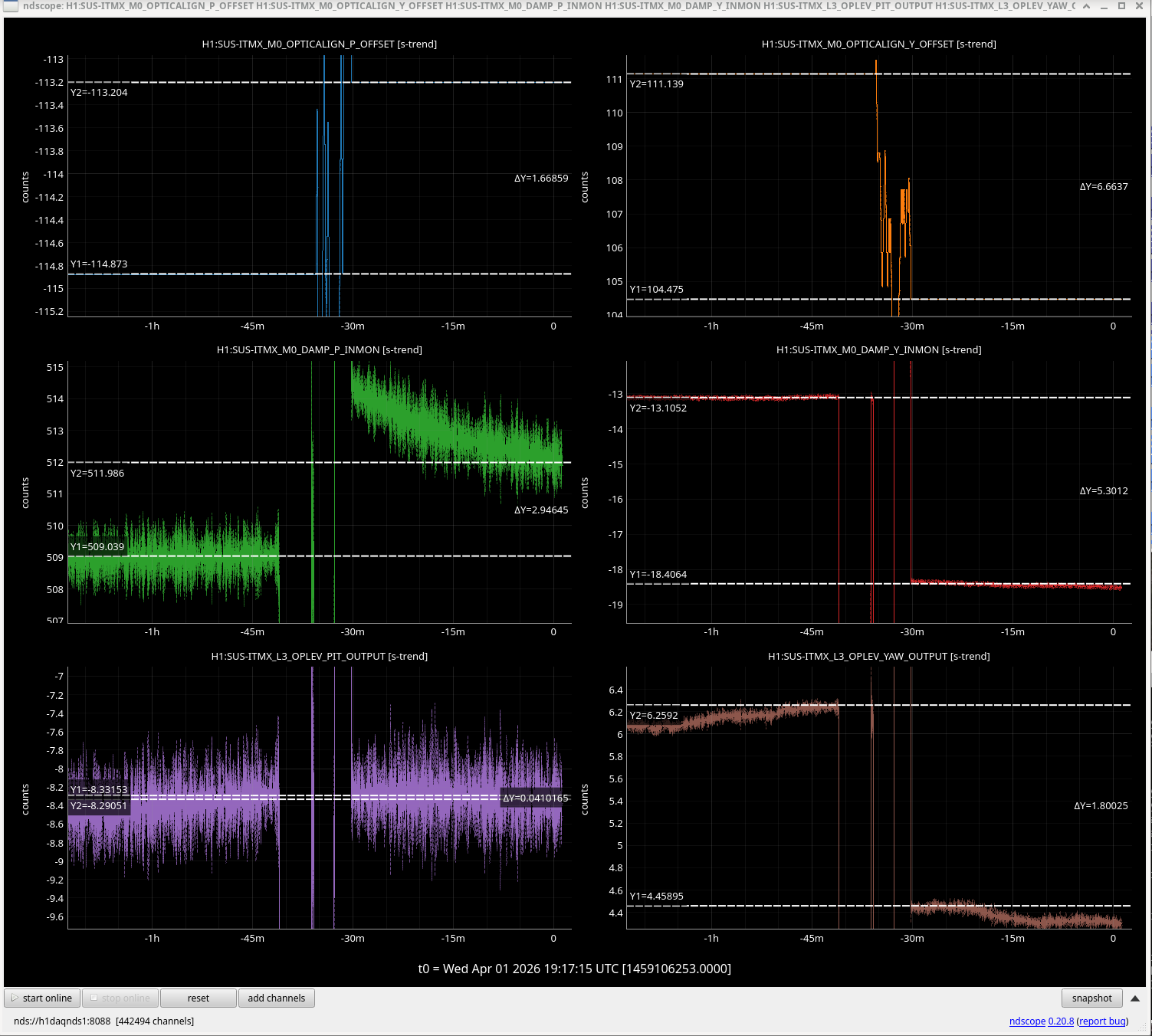Click the ΔY=1.80025 label in yaw plot
This screenshot has width=1152, height=1036.
click(1101, 806)
